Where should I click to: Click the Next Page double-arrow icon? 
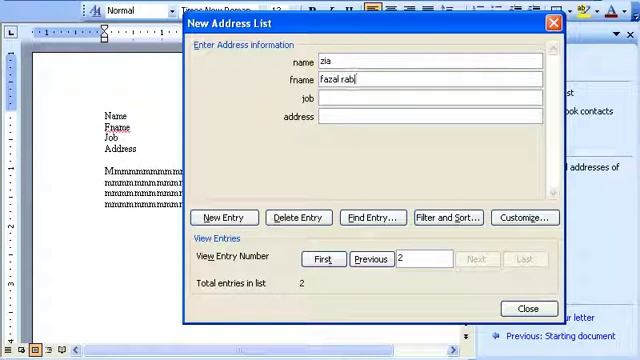(466, 336)
